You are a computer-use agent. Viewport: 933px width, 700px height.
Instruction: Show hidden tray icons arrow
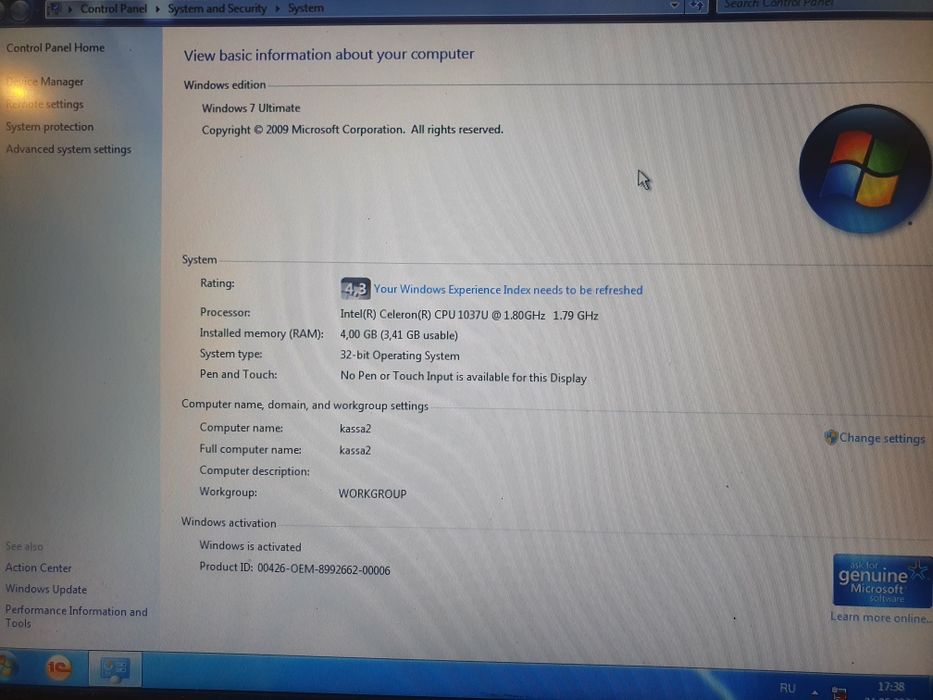pos(814,692)
